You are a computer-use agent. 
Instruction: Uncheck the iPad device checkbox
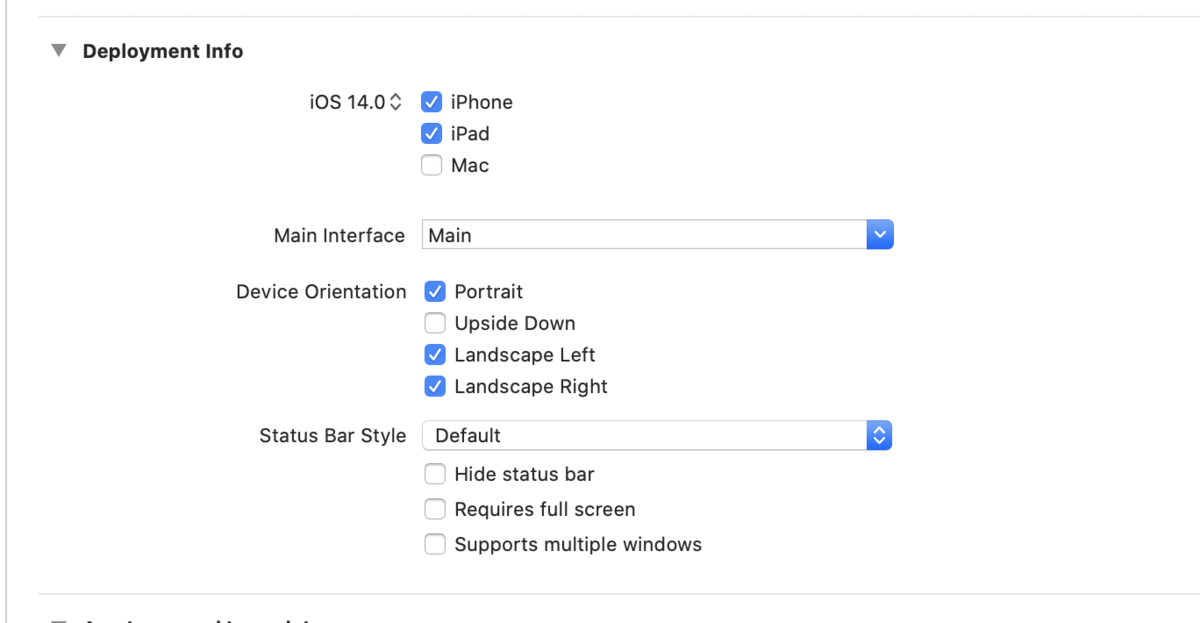[x=431, y=134]
